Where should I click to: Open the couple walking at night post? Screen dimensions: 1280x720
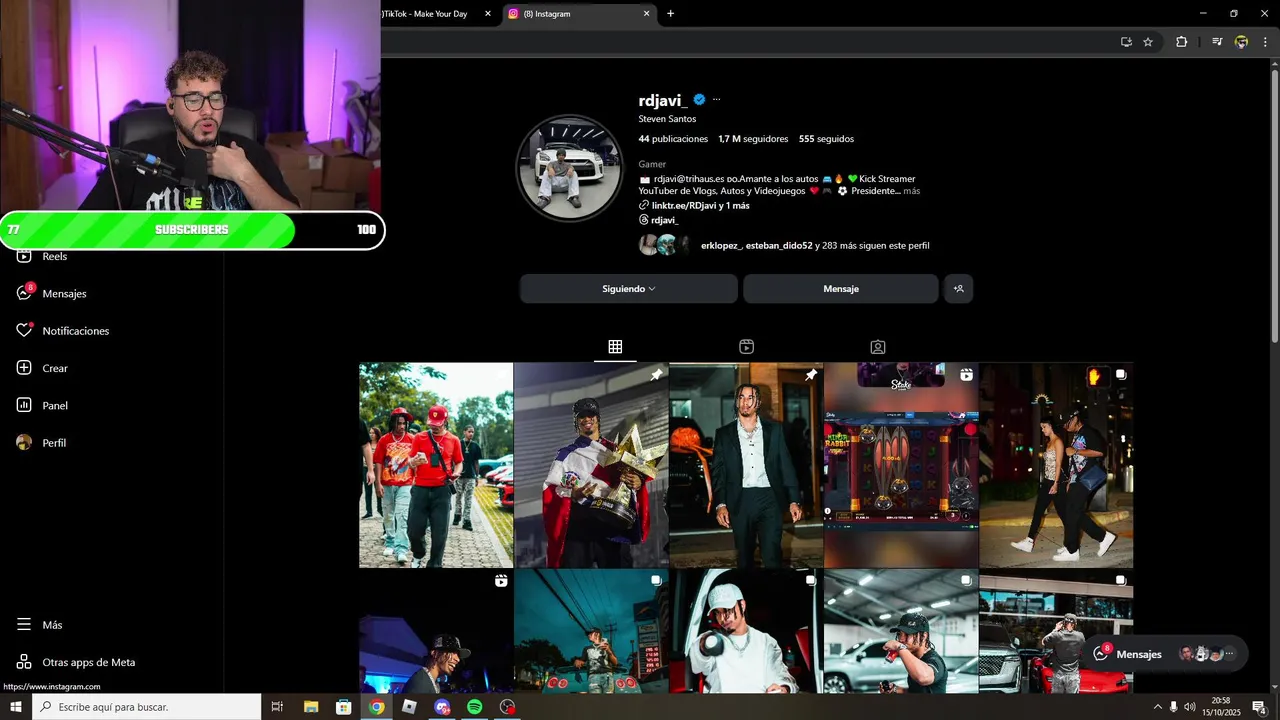[1056, 465]
